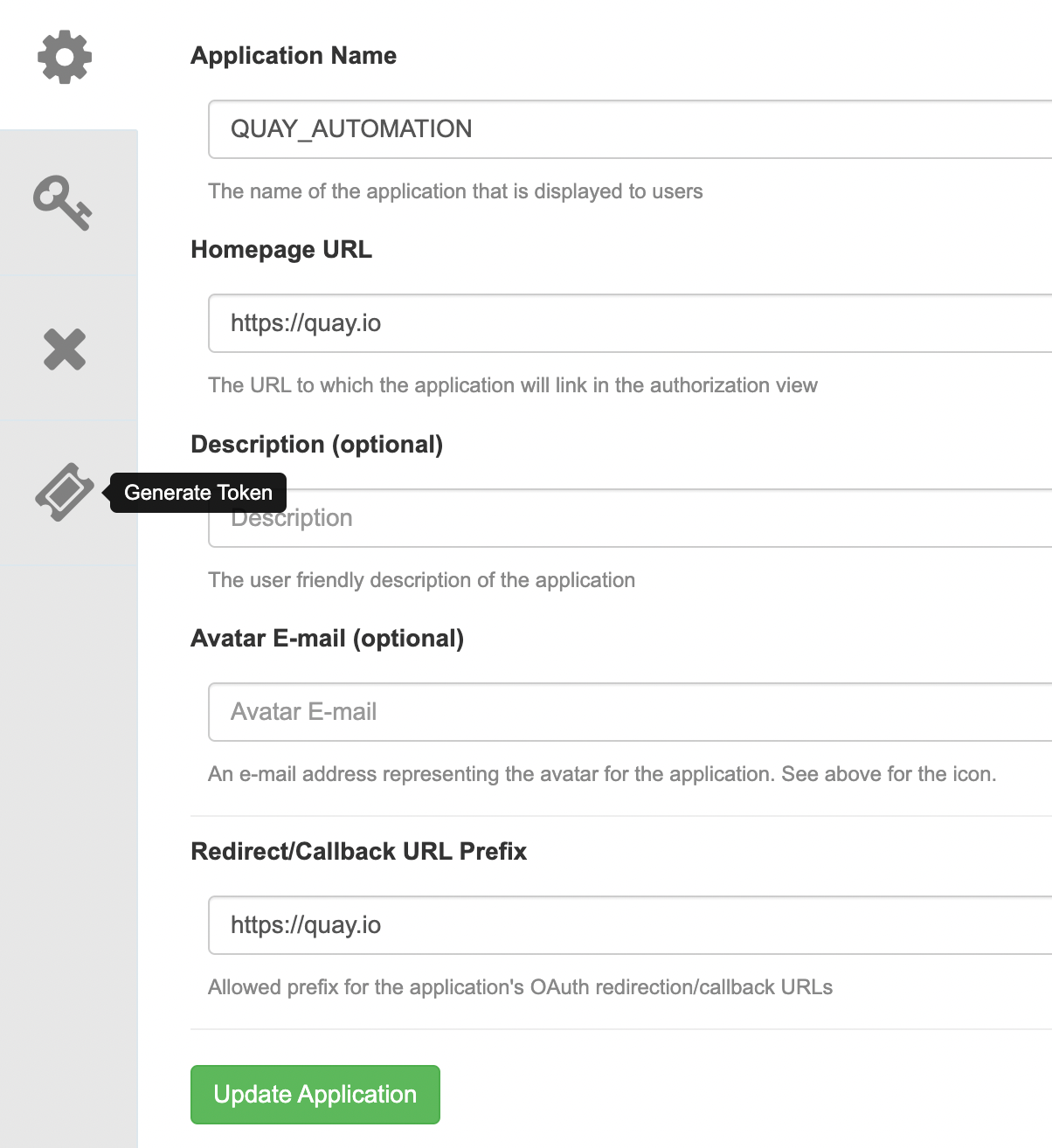Click the Generate Token tooltip label
Image resolution: width=1052 pixels, height=1148 pixels.
[198, 493]
